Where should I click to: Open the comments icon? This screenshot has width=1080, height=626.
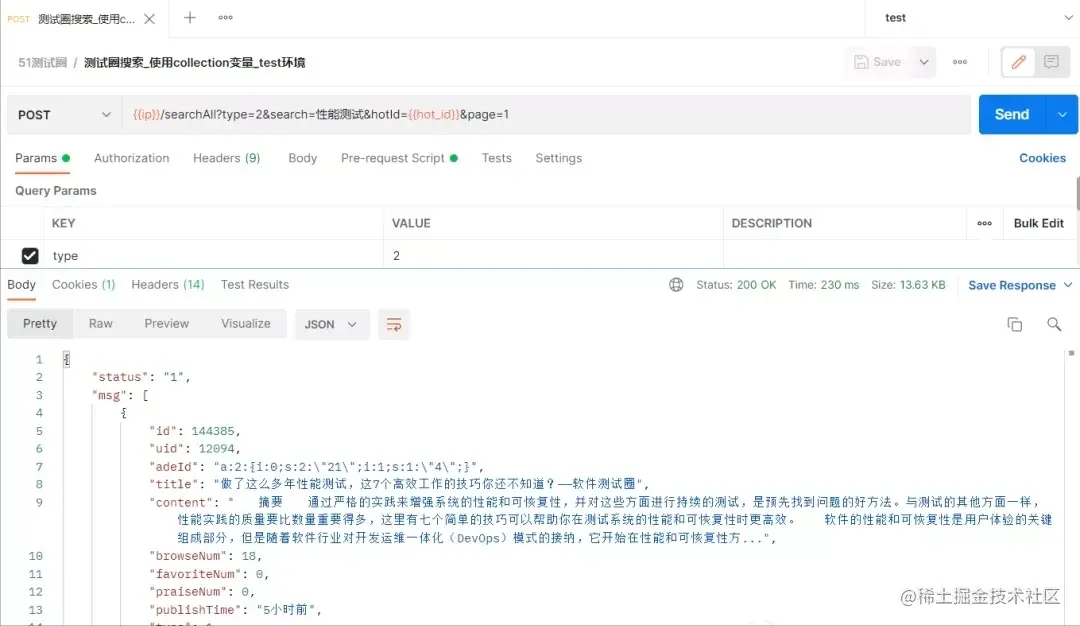pos(1051,62)
